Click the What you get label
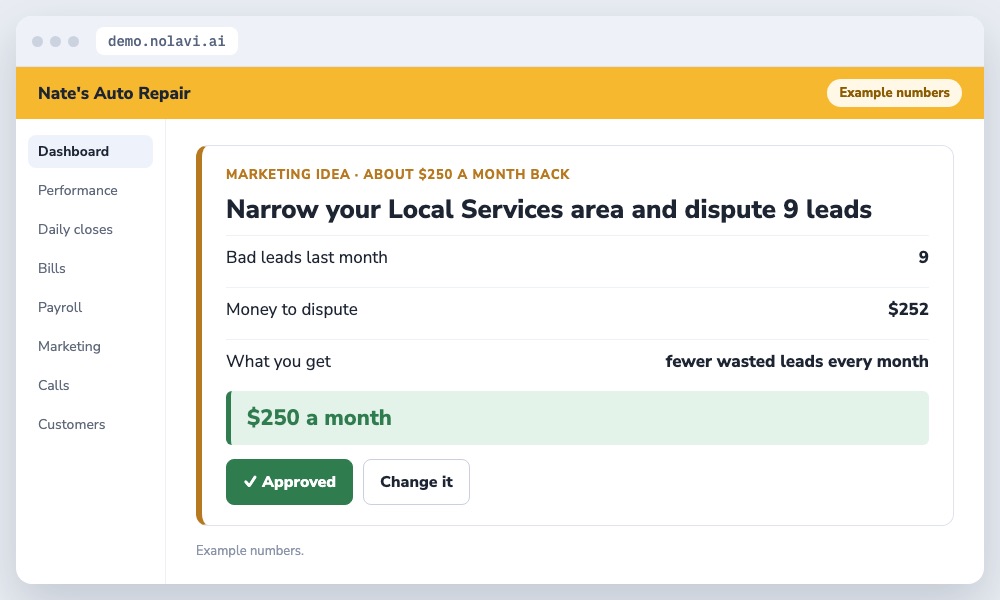 coord(278,362)
